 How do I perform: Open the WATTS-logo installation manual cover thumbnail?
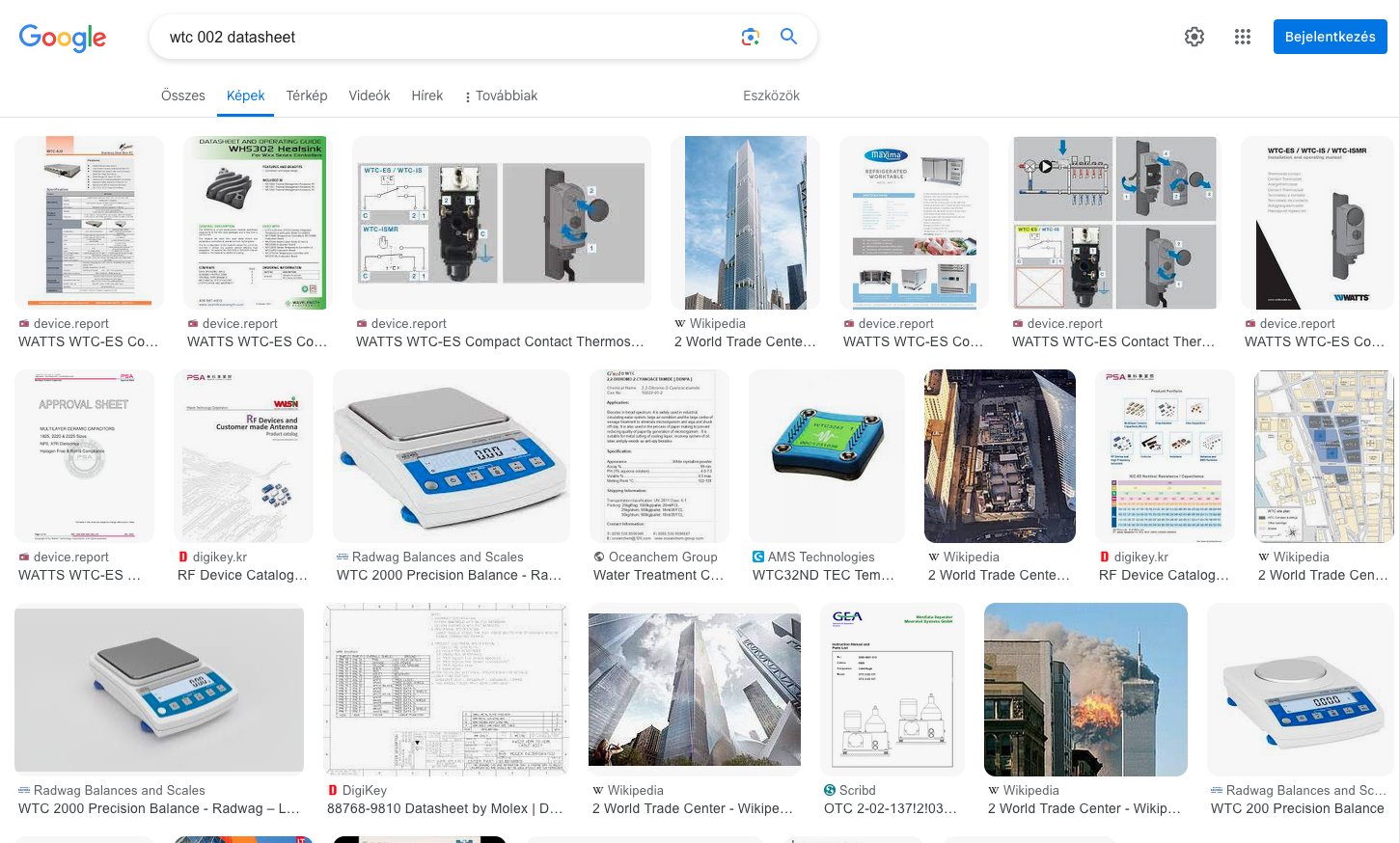pyautogui.click(x=1317, y=223)
